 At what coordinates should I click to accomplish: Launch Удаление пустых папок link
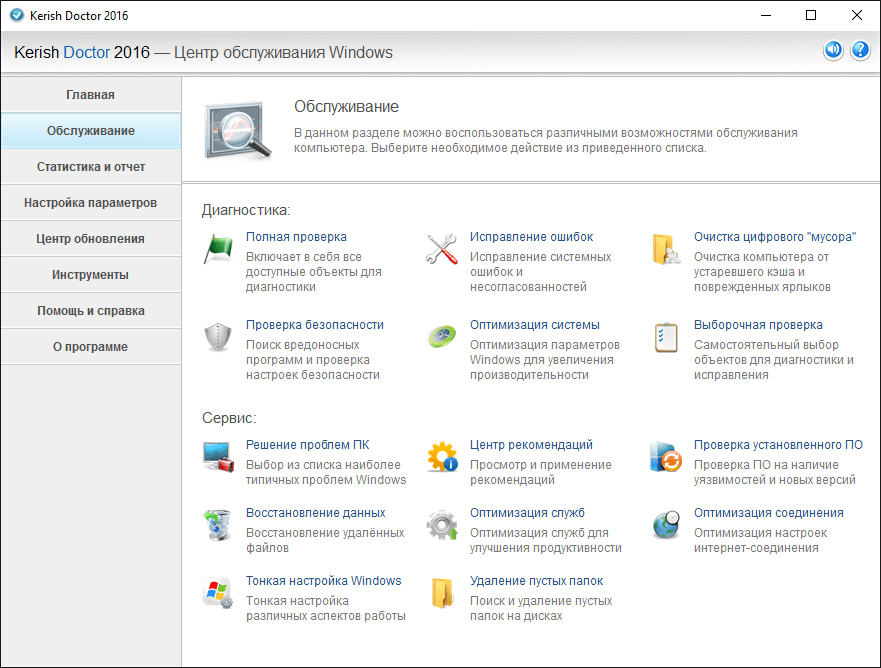click(536, 580)
